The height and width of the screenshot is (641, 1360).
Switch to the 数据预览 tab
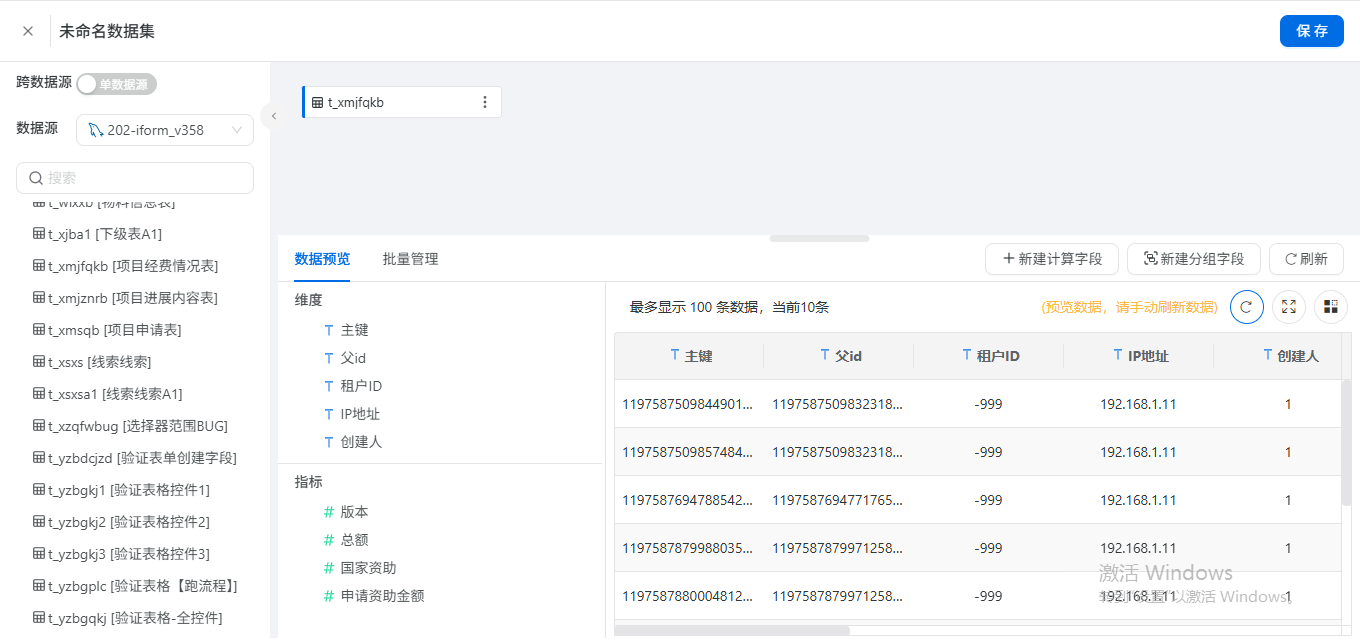(x=322, y=259)
